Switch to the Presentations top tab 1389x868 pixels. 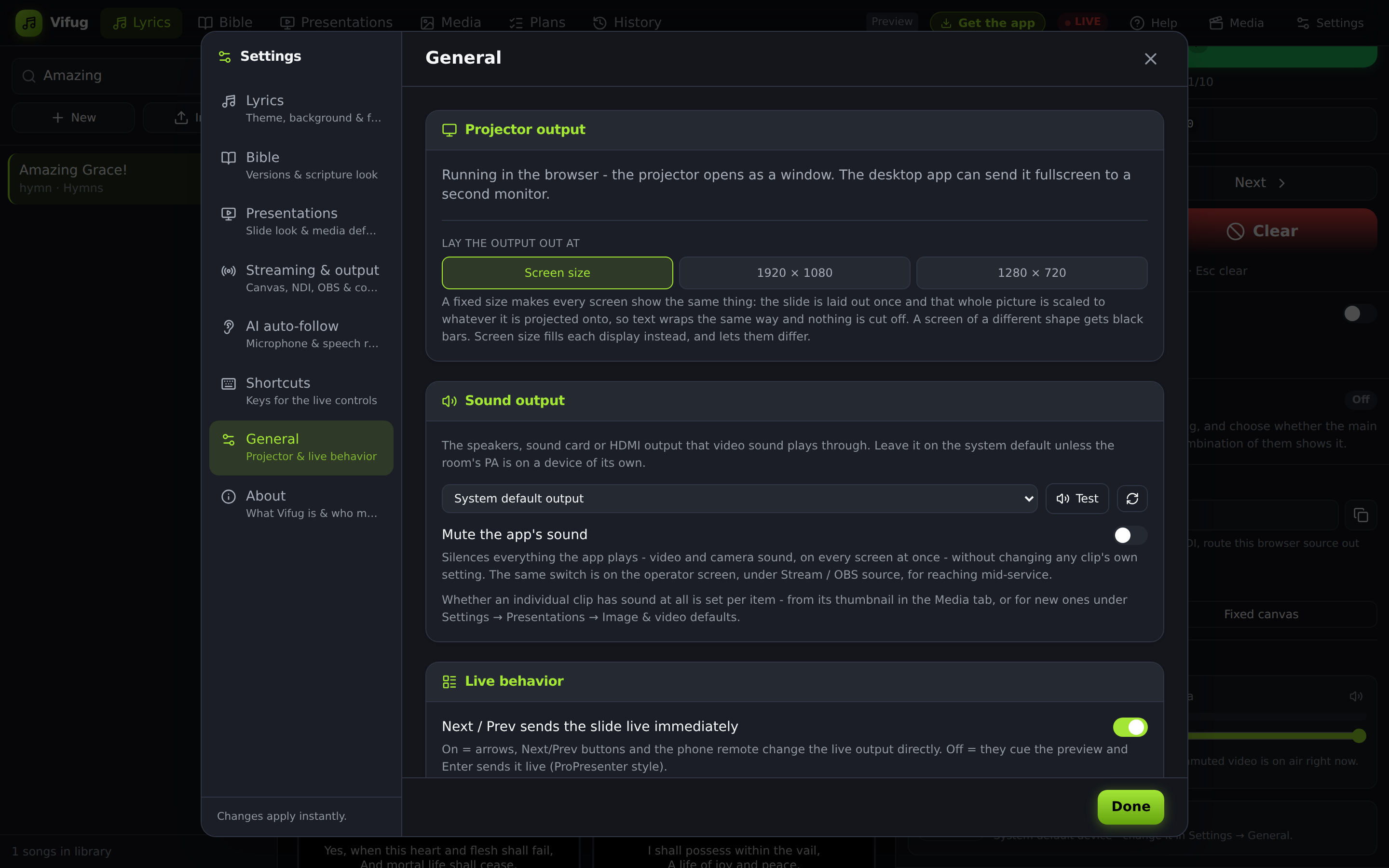(x=336, y=22)
